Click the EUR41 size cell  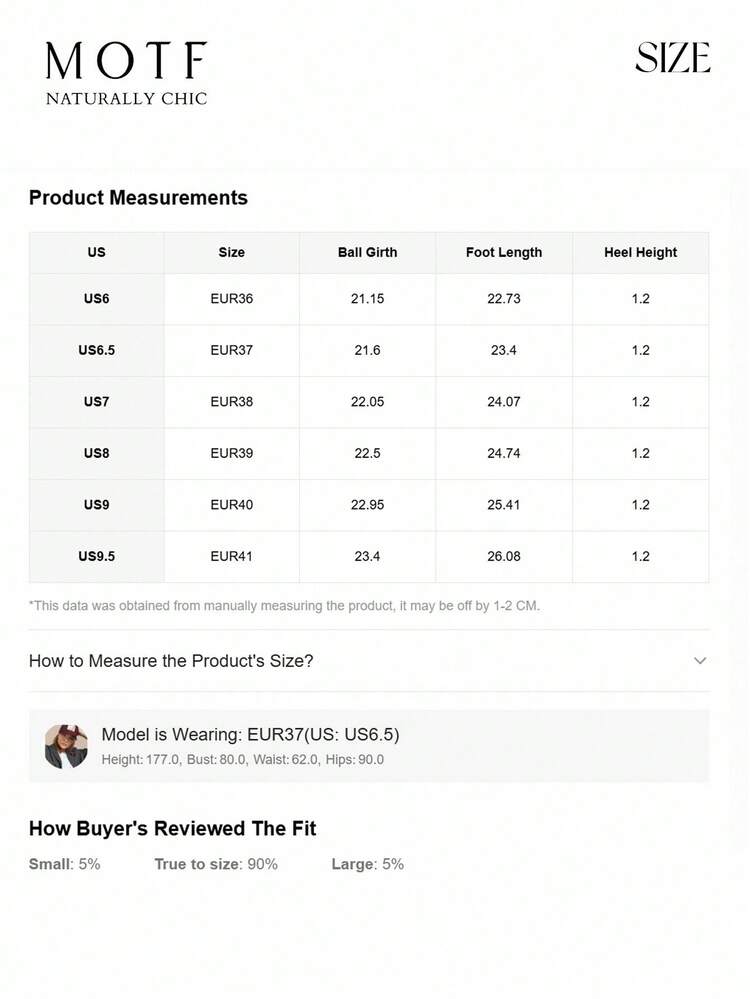coord(231,556)
